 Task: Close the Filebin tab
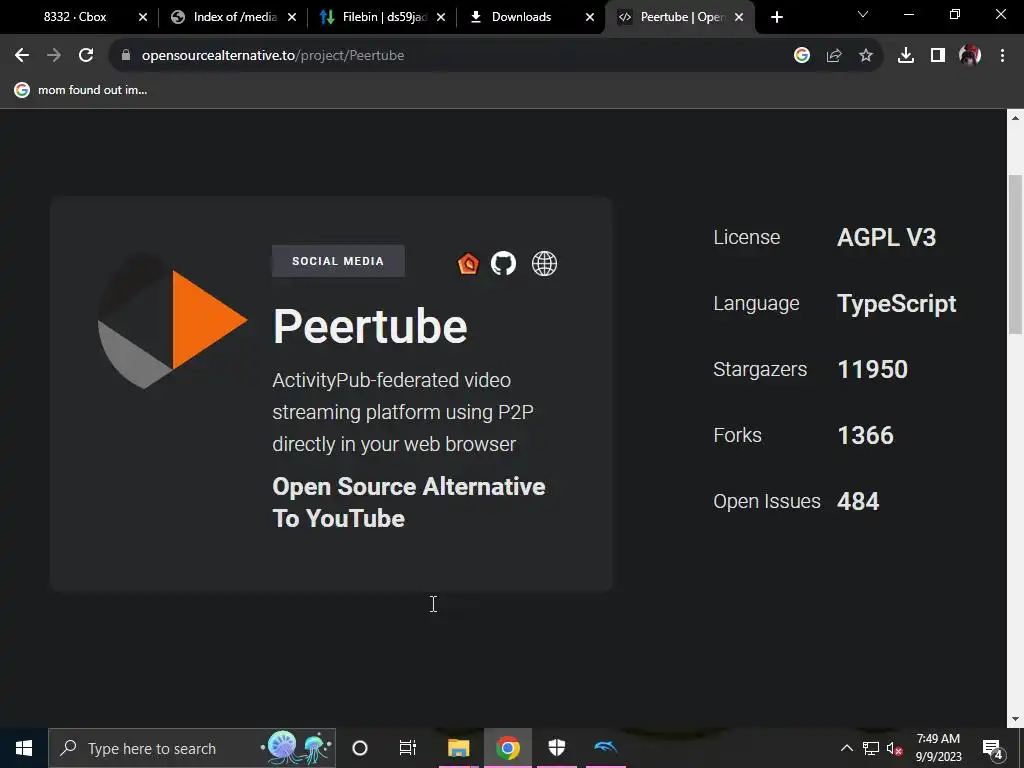[441, 17]
